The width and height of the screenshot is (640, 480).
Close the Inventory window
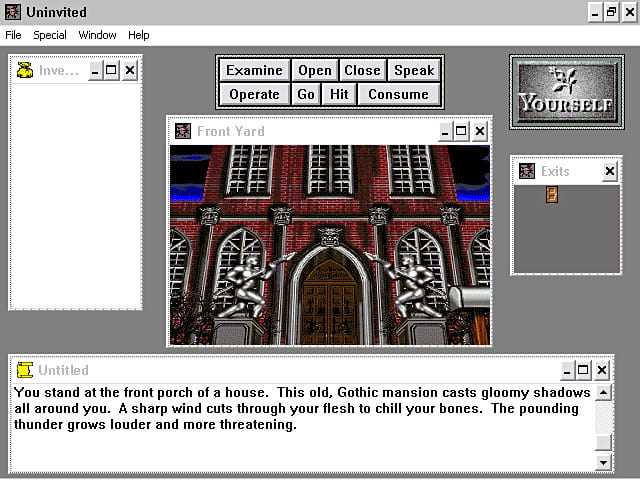[130, 71]
